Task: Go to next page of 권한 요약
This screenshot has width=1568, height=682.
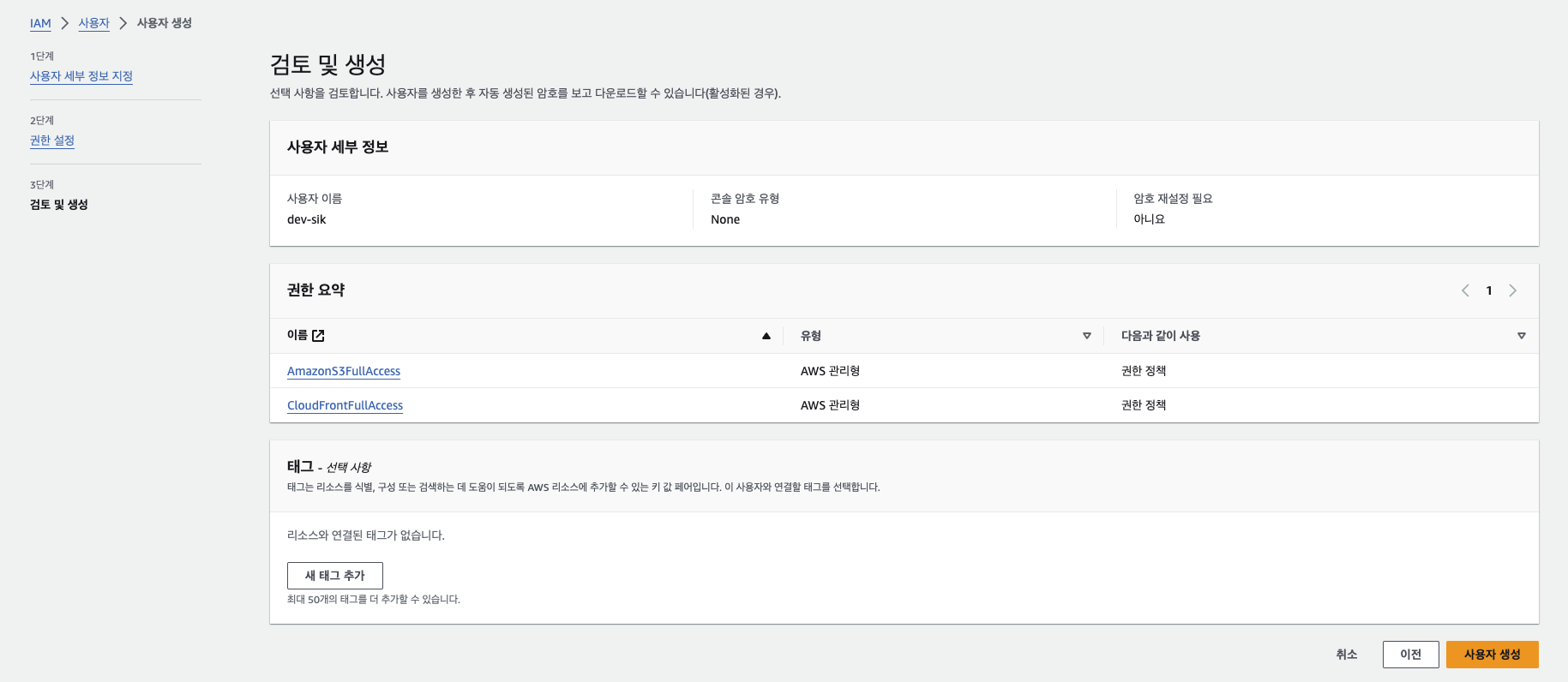Action: coord(1513,290)
